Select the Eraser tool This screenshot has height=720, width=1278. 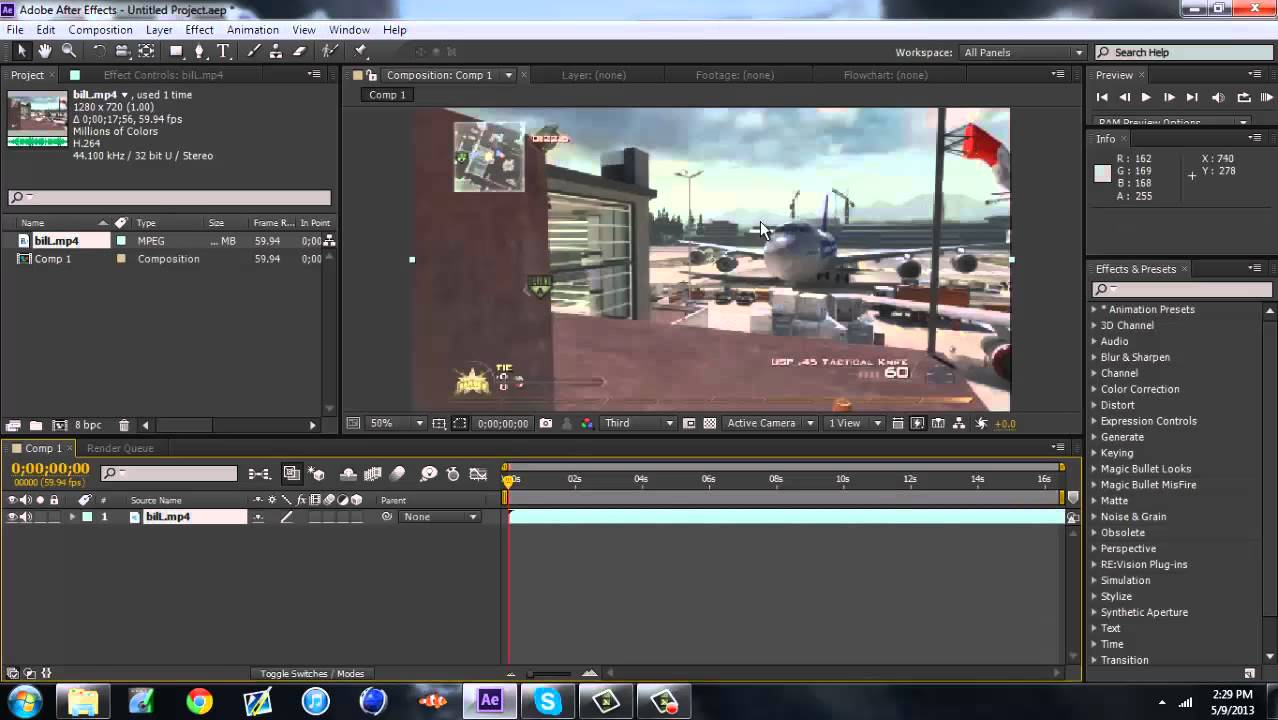[299, 52]
